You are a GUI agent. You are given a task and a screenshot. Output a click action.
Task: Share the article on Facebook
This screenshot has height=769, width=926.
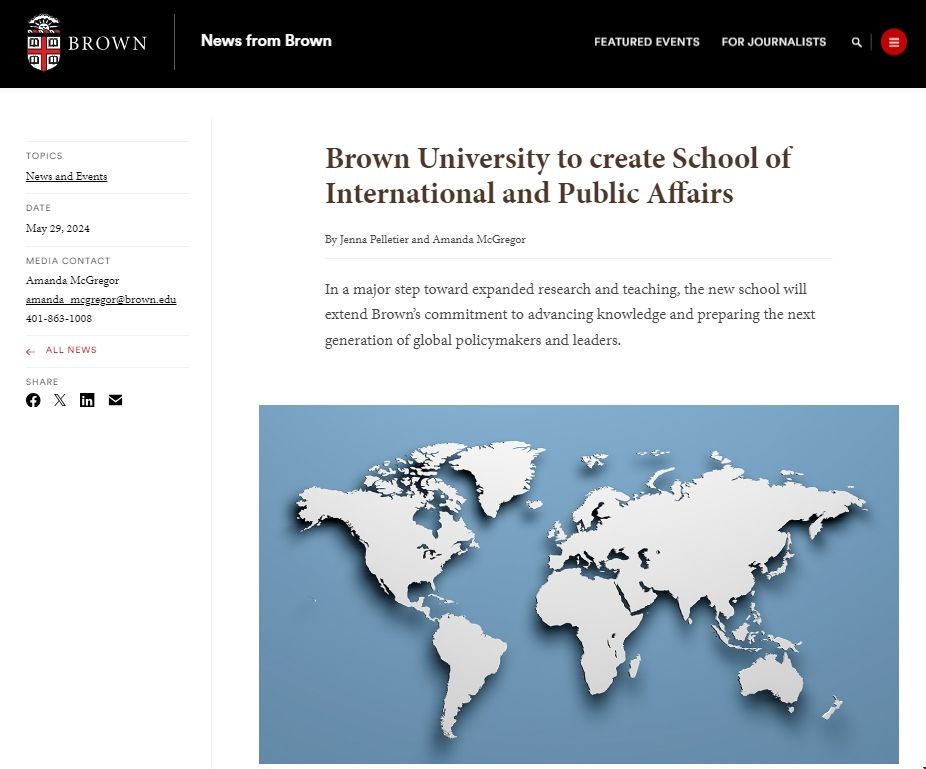point(33,400)
